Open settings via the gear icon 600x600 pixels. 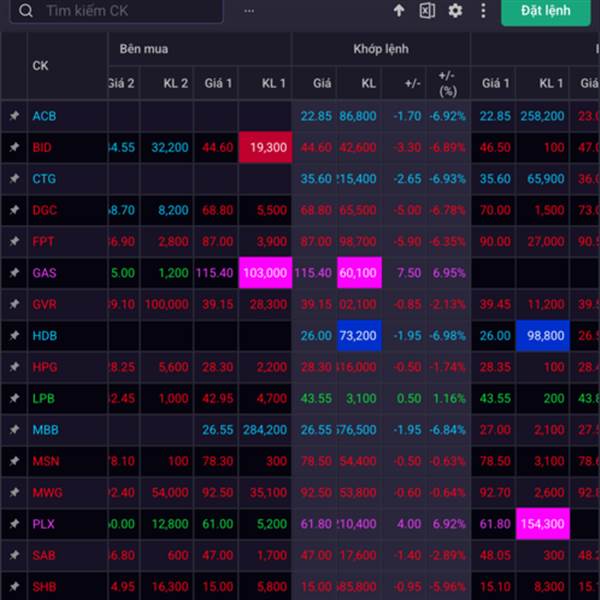[x=455, y=10]
